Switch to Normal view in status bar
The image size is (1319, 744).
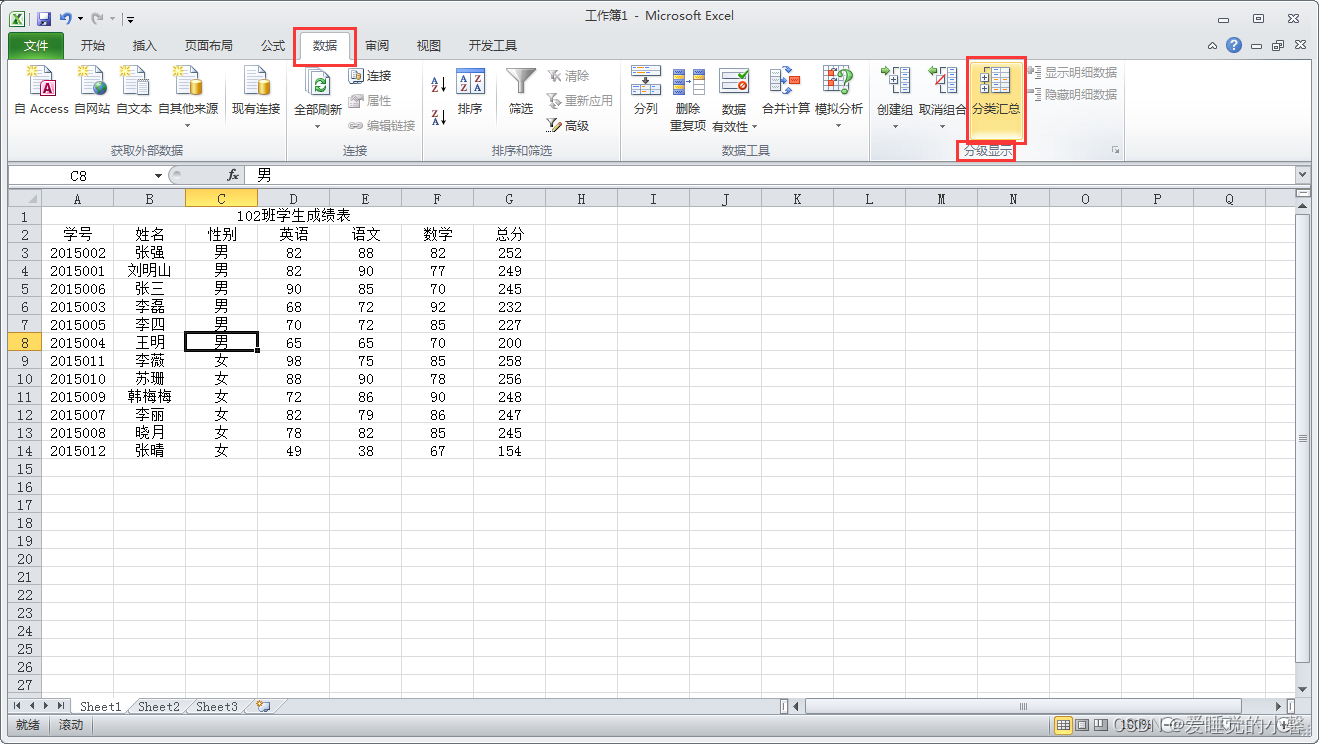coord(1064,725)
